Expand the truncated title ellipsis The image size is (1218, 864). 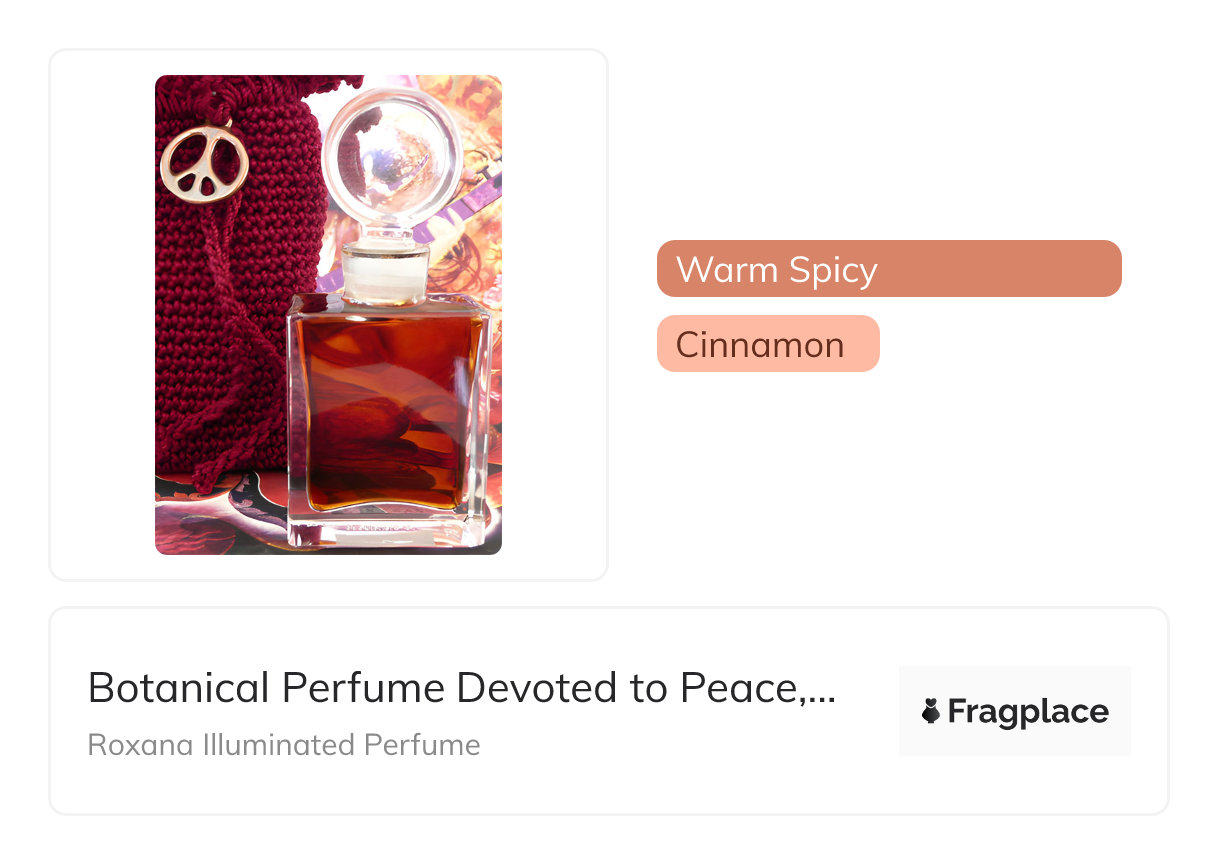(x=821, y=698)
